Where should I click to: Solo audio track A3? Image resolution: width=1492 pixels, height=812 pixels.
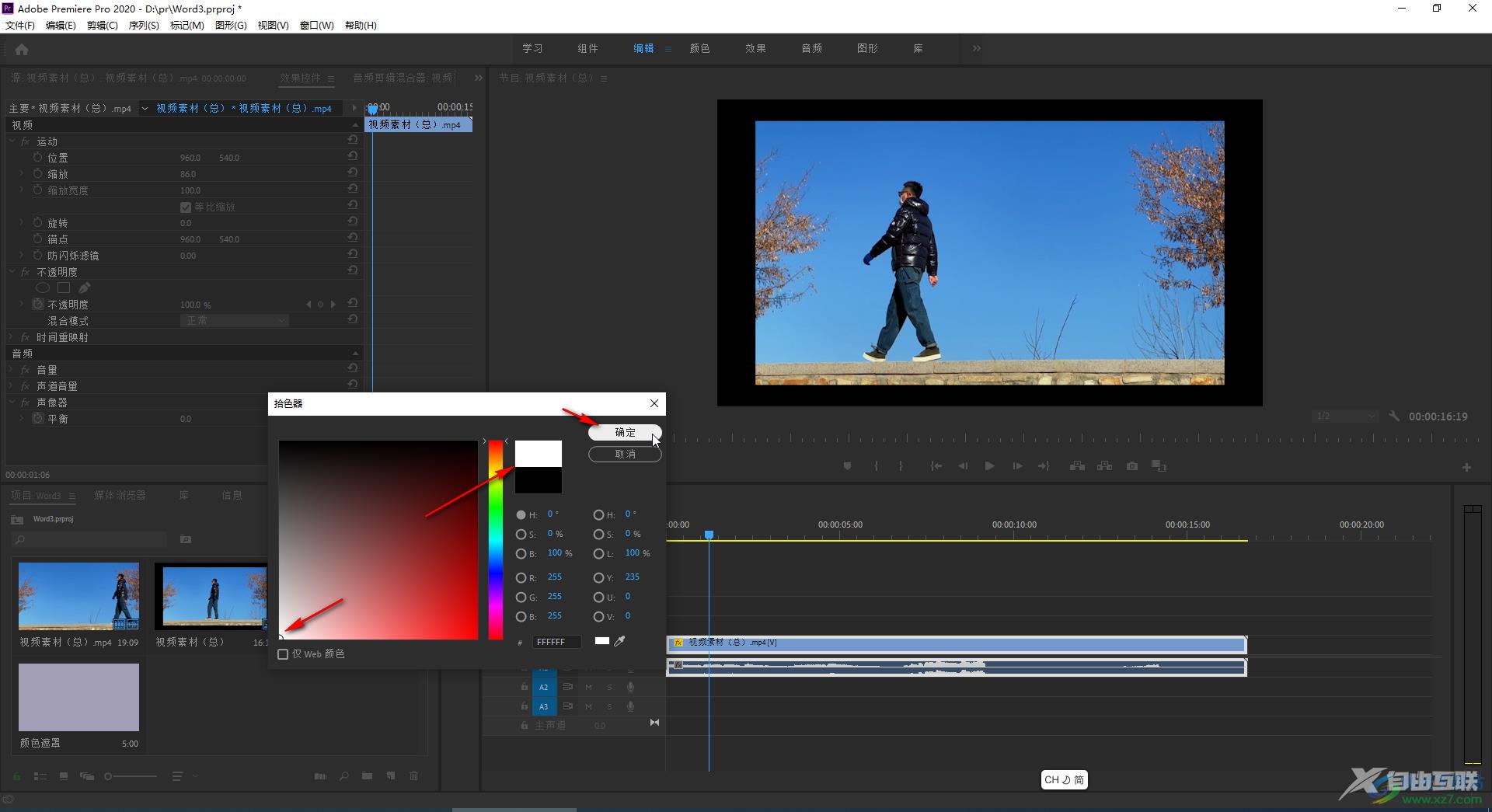pos(609,706)
